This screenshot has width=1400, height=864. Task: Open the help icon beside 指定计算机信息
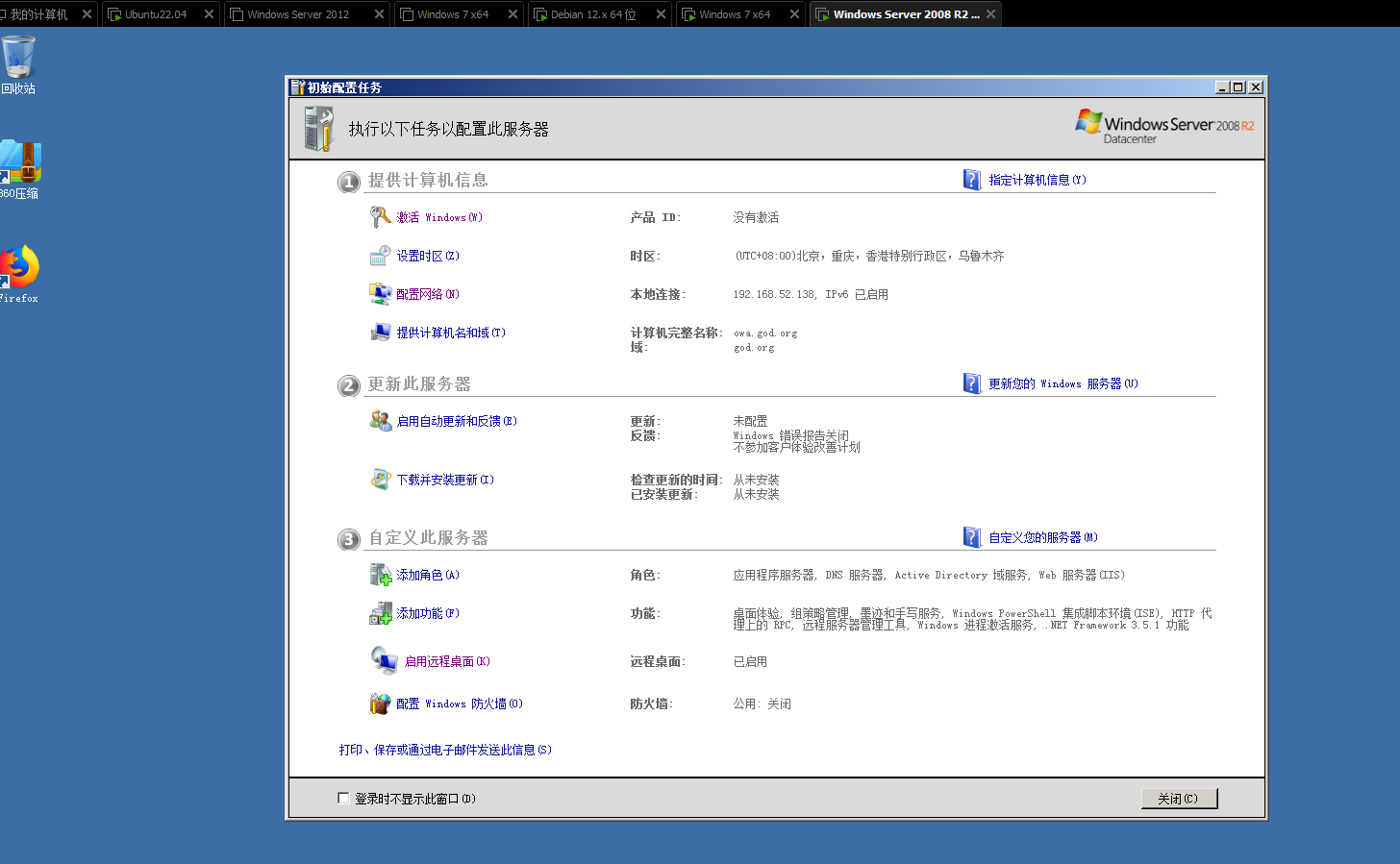click(971, 179)
